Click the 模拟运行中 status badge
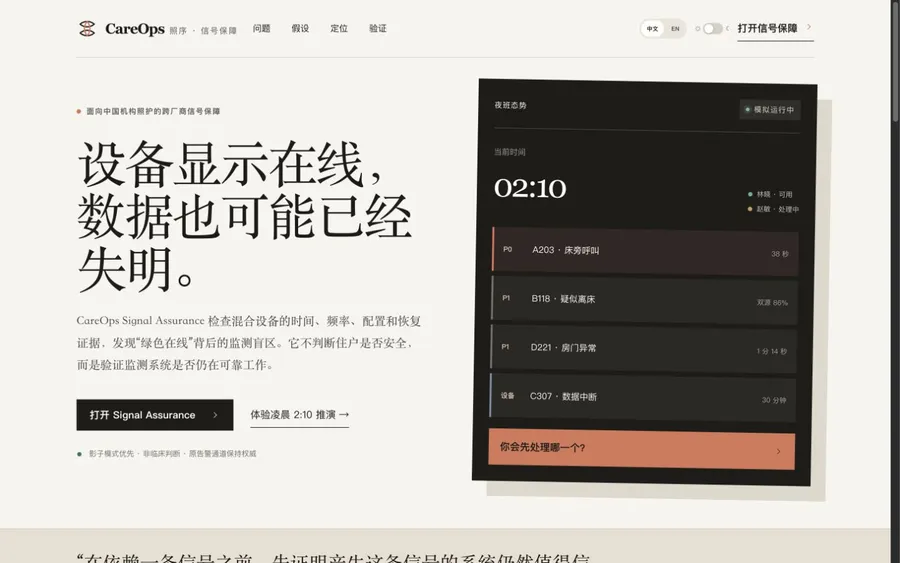The height and width of the screenshot is (563, 900). (770, 110)
